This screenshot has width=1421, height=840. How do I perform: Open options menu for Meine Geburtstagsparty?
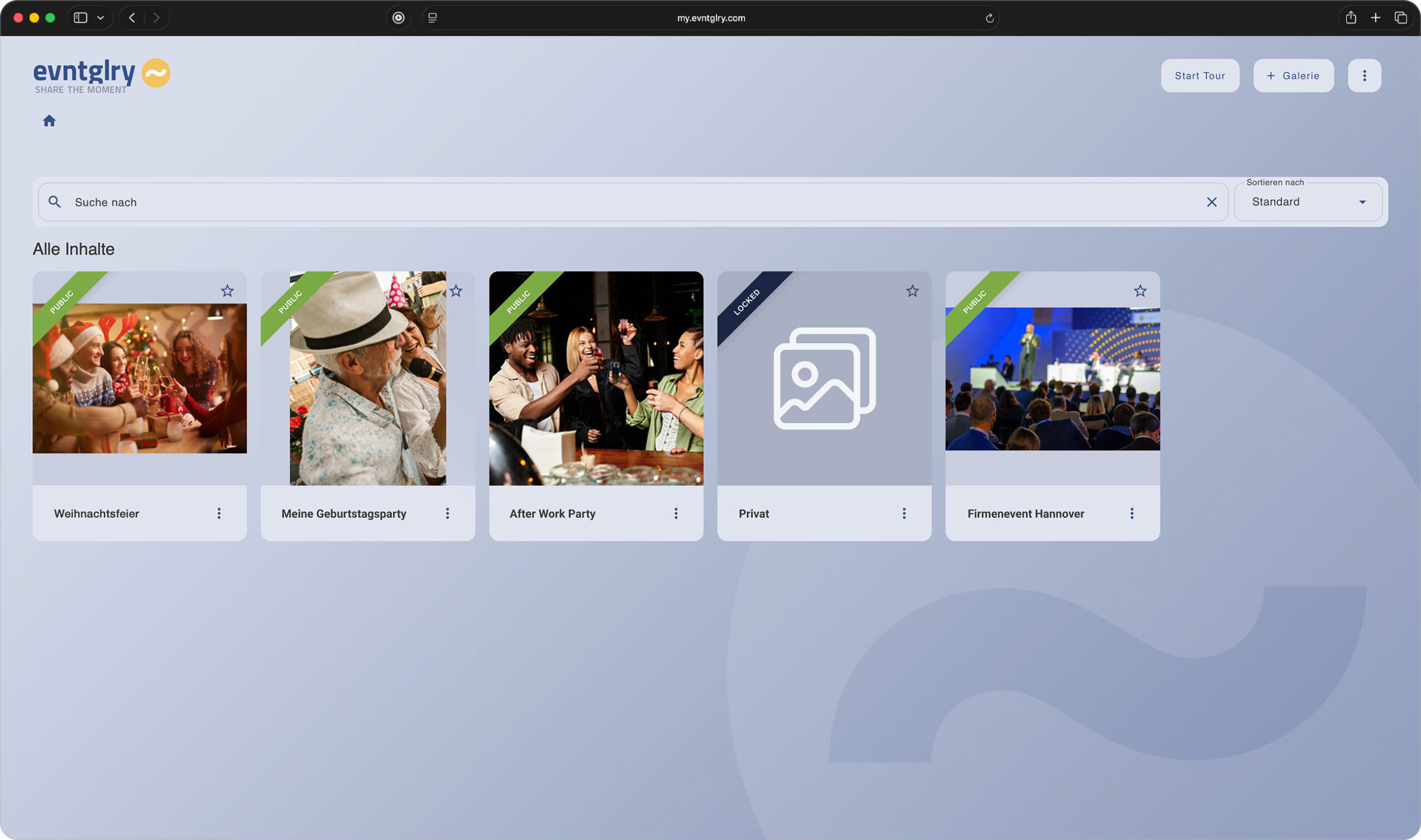coord(447,513)
